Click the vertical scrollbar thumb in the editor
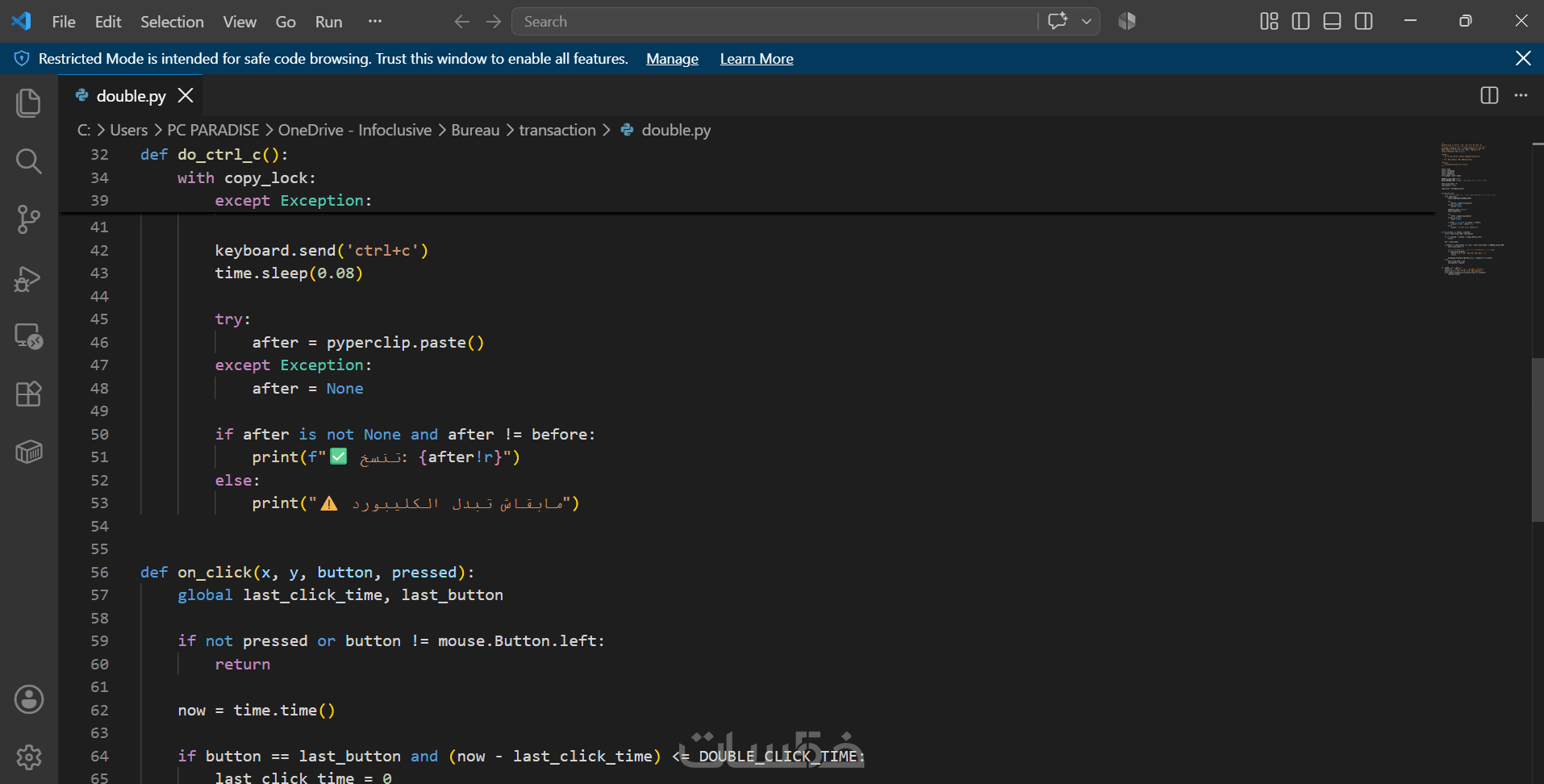The image size is (1544, 784). point(1538,440)
